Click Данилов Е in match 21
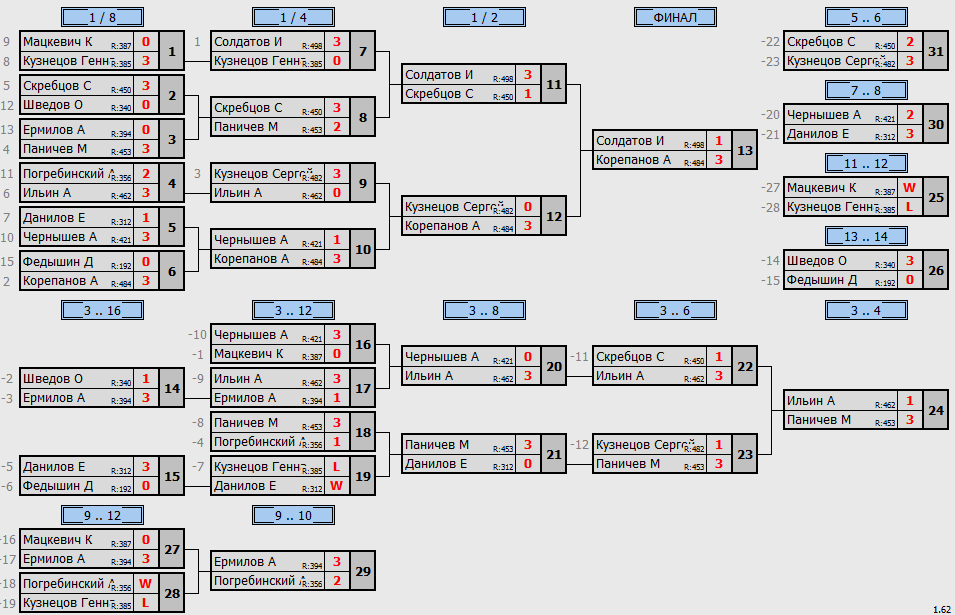The image size is (955, 615). point(436,463)
